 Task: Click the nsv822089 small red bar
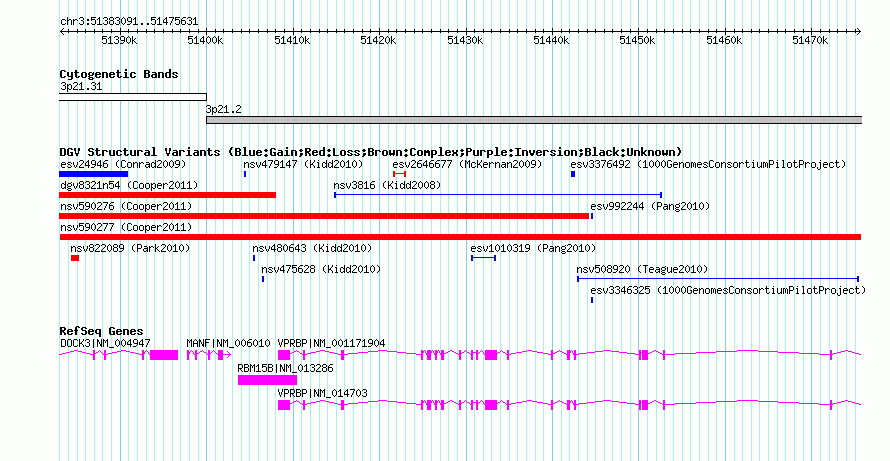tap(75, 258)
